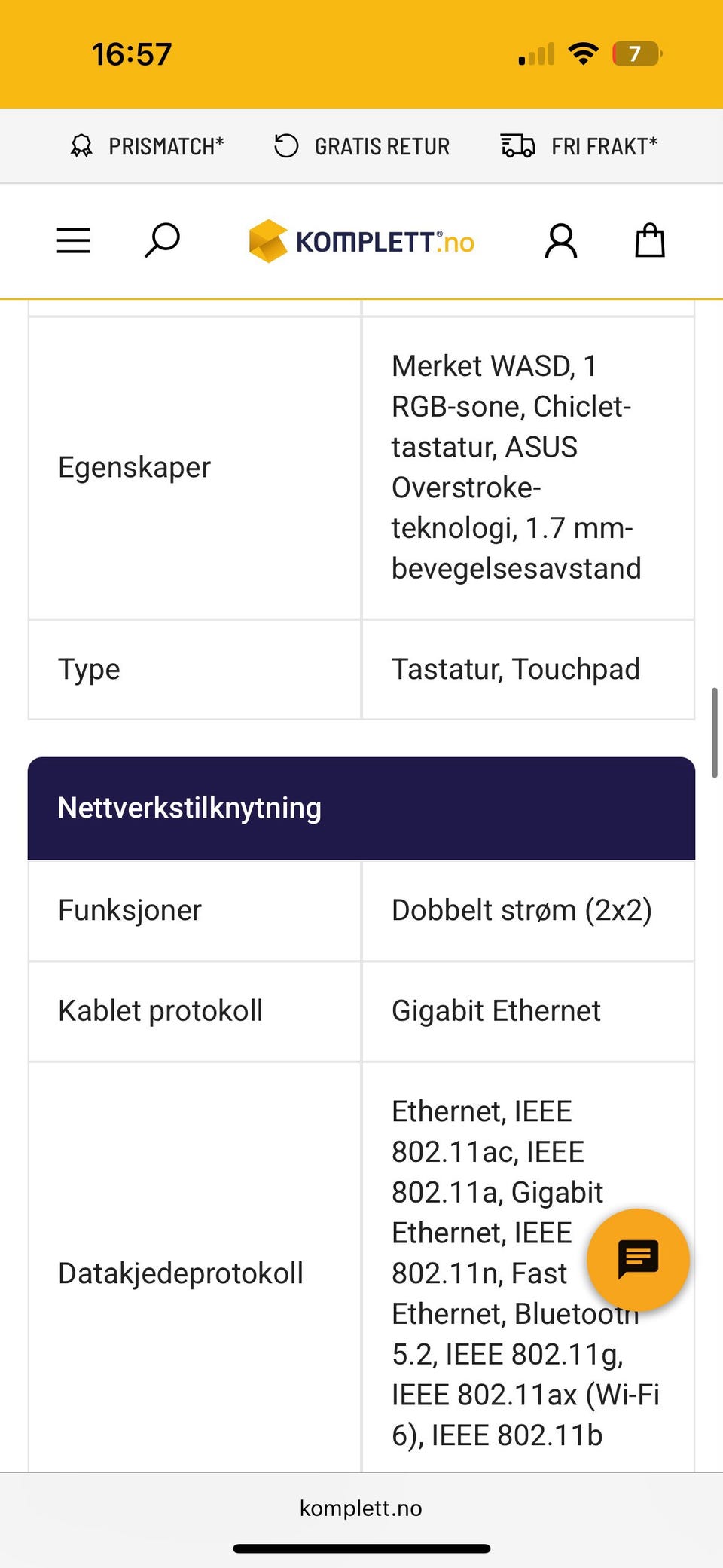
Task: Tap the Prismatch ribbon icon
Action: click(81, 146)
